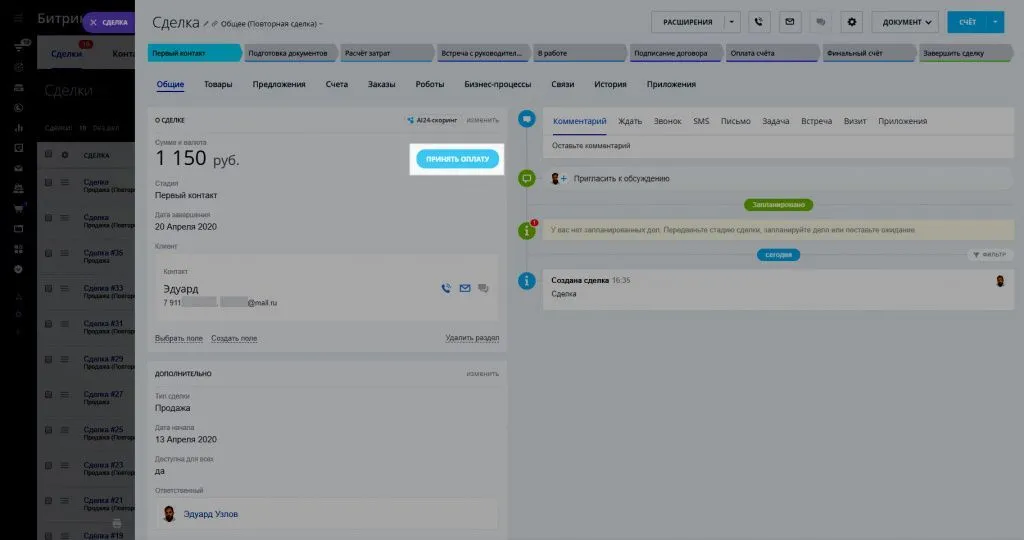This screenshot has height=540, width=1024.
Task: Expand the Расширения dropdown arrow
Action: [732, 21]
